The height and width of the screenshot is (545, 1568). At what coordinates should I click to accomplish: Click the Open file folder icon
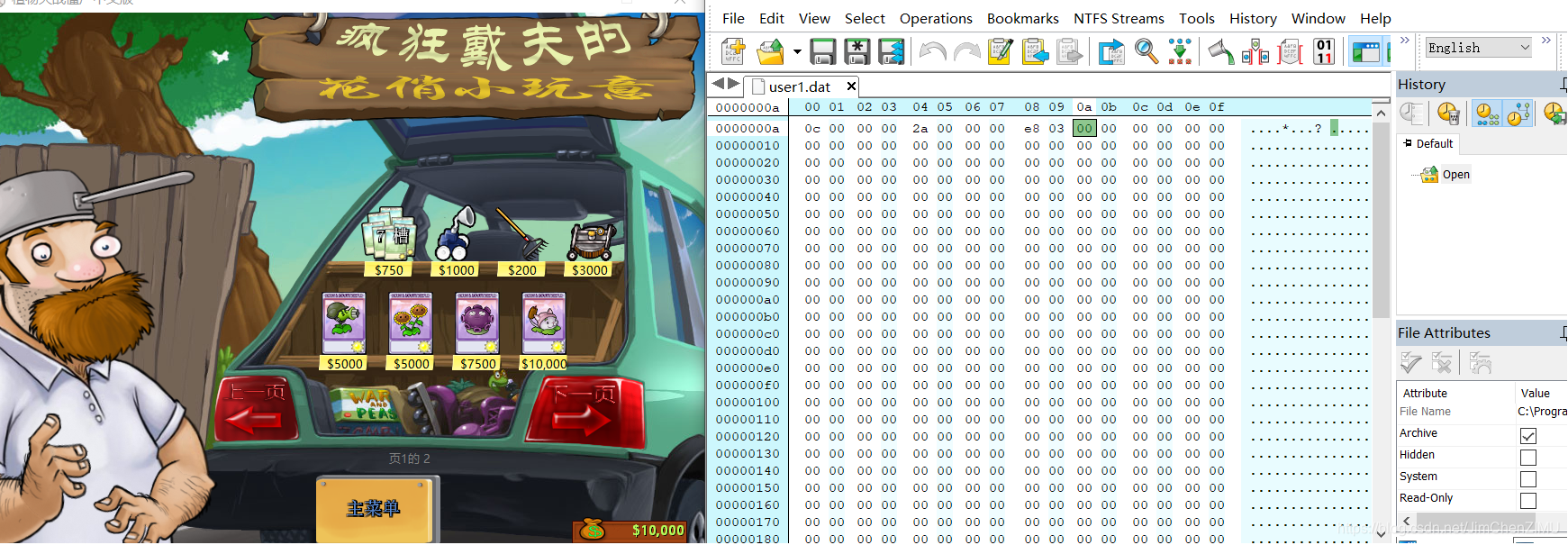(x=771, y=51)
